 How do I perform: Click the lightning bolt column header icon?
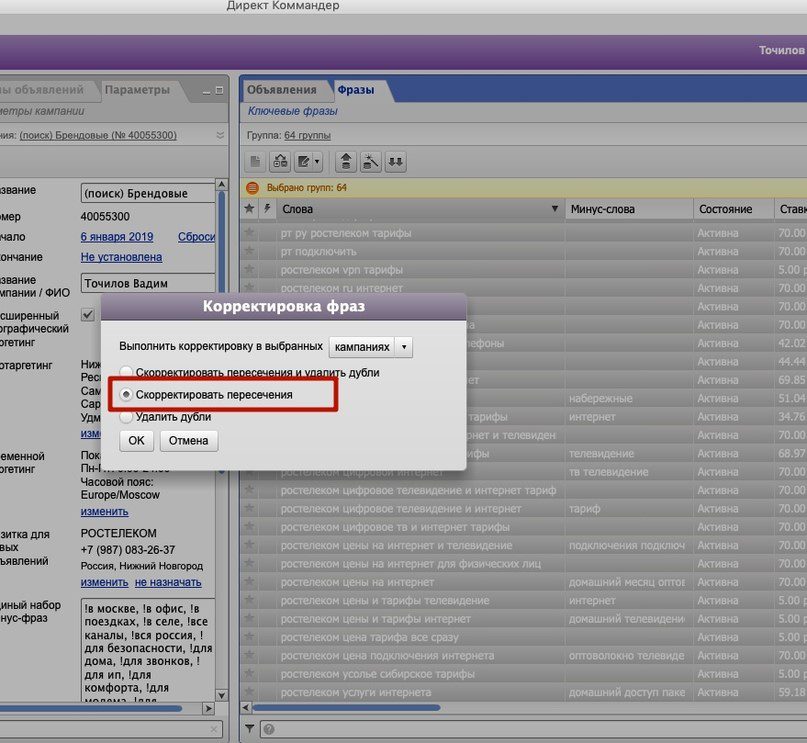click(266, 209)
